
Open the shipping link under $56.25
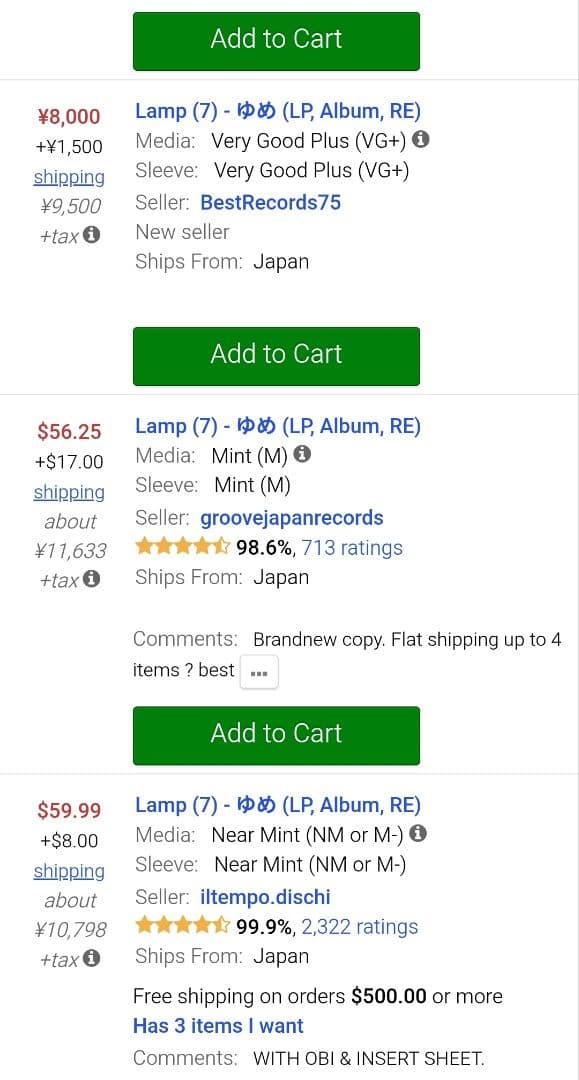(x=68, y=492)
